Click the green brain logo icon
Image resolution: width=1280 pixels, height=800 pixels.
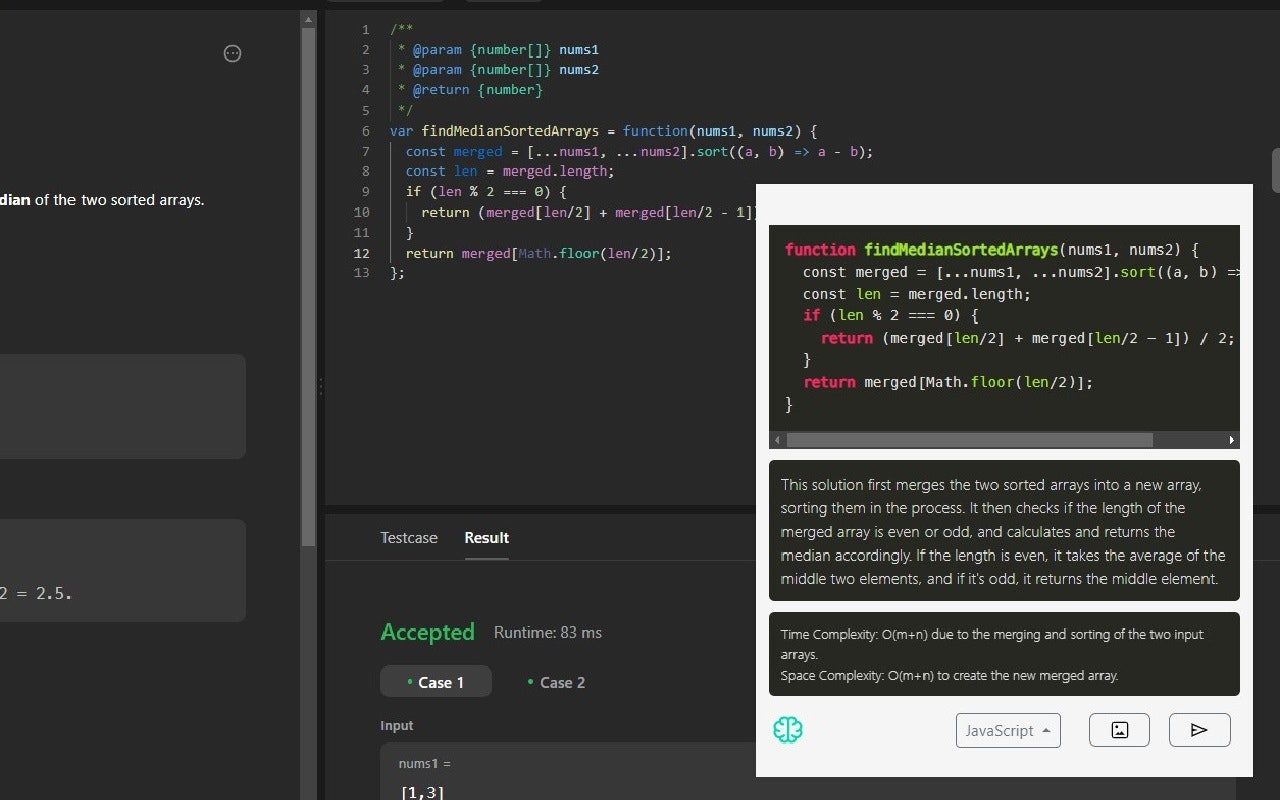pos(788,730)
